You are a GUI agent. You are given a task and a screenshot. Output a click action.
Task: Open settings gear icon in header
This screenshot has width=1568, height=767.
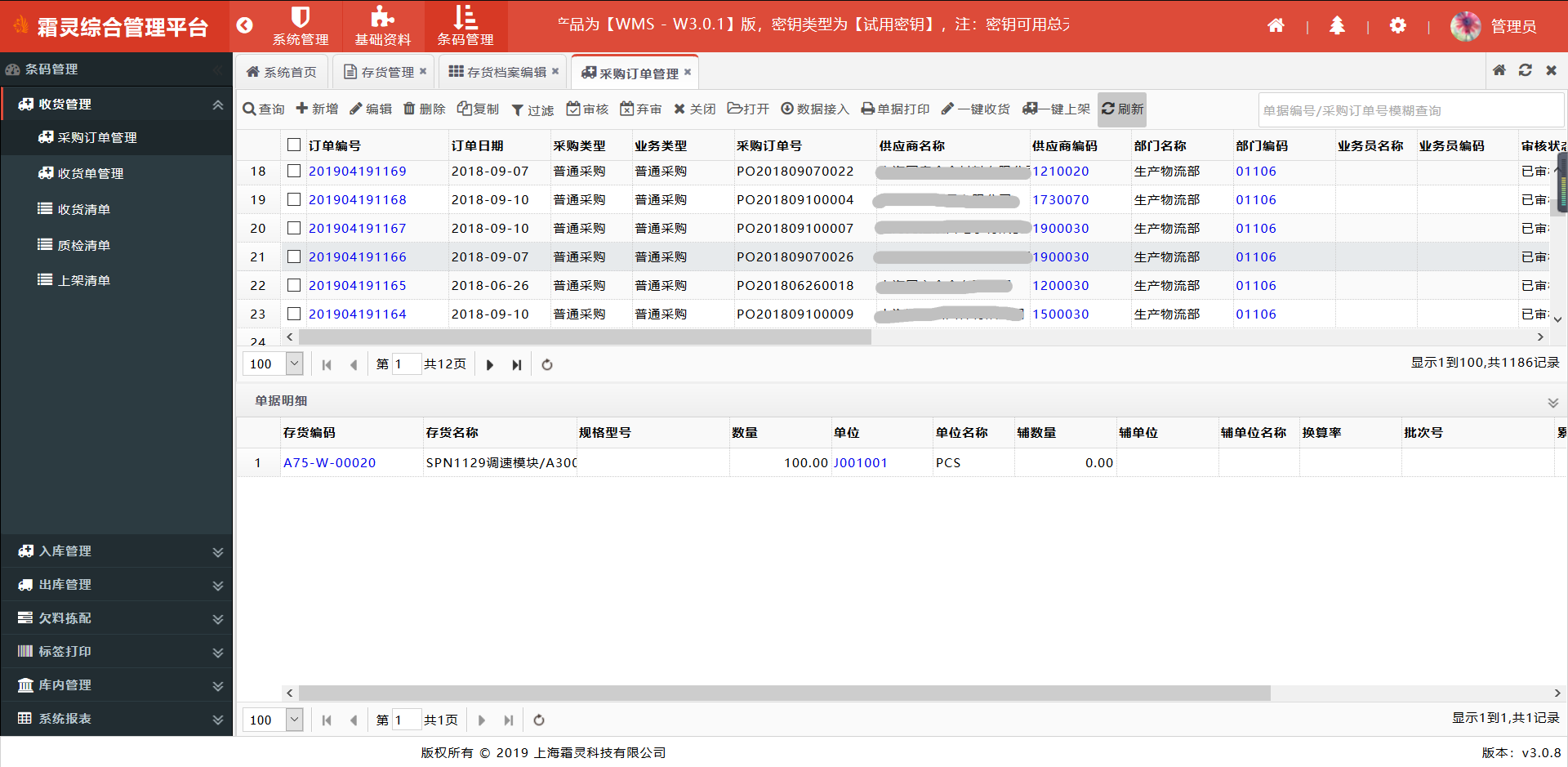[x=1397, y=26]
